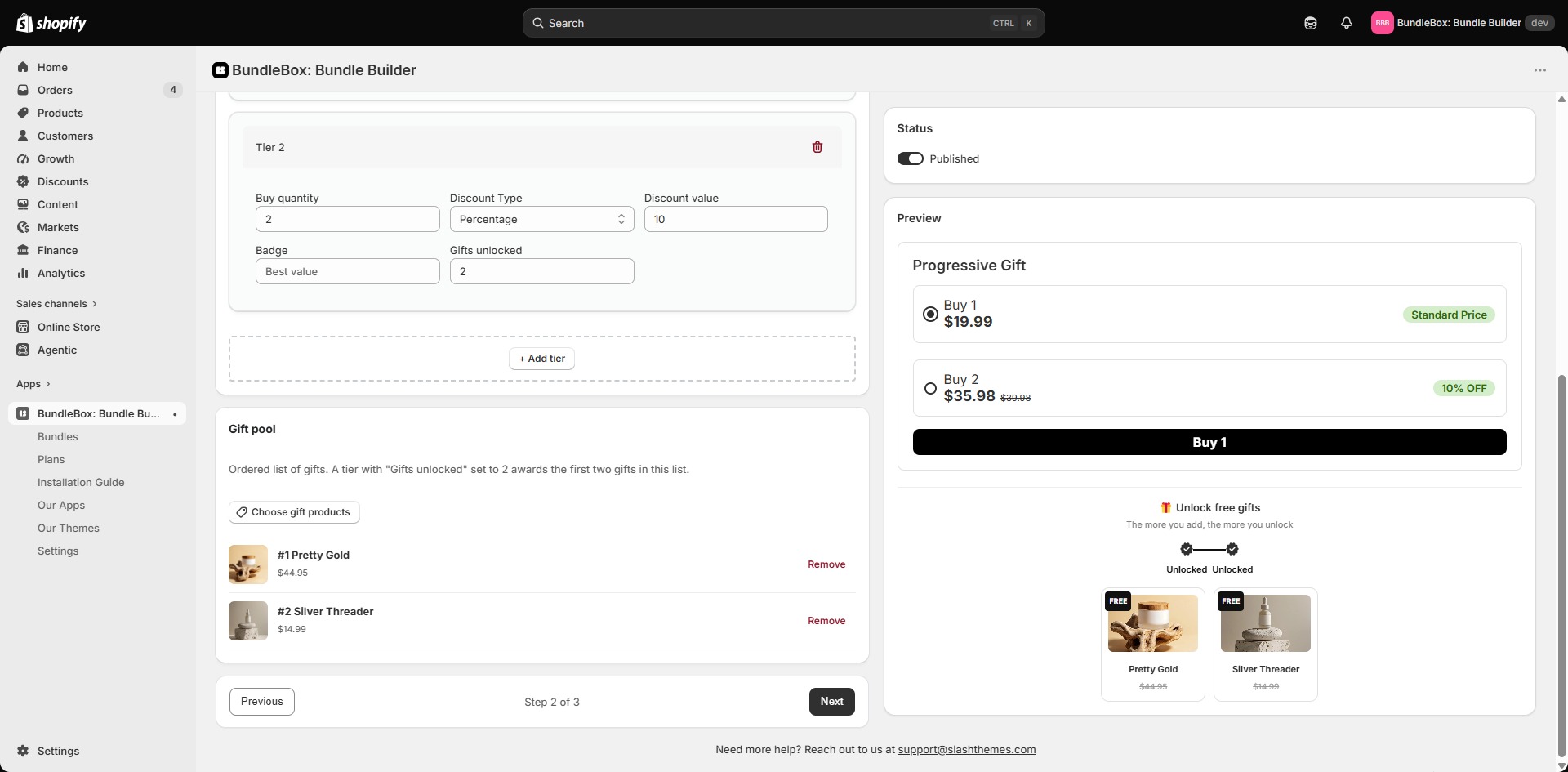
Task: Expand the Sales channels section
Action: [x=56, y=304]
